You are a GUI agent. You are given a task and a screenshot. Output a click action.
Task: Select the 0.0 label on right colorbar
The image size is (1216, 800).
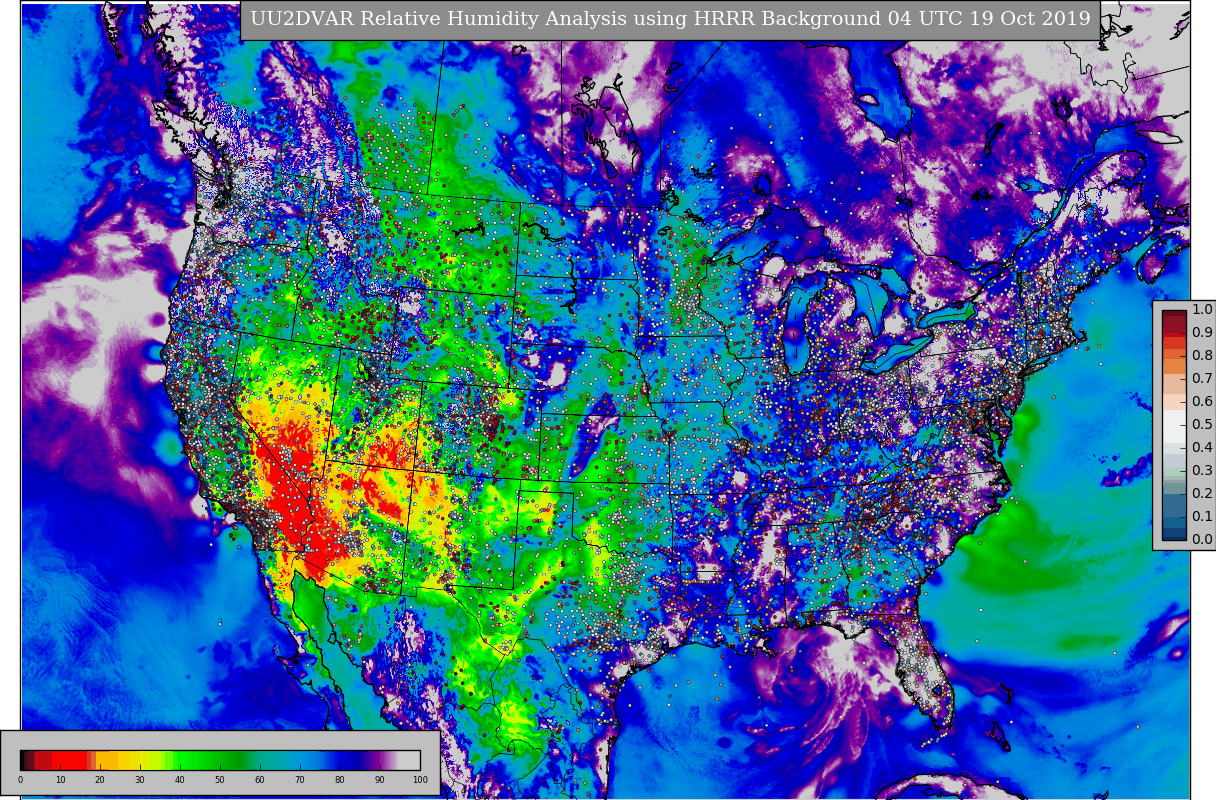pos(1202,540)
